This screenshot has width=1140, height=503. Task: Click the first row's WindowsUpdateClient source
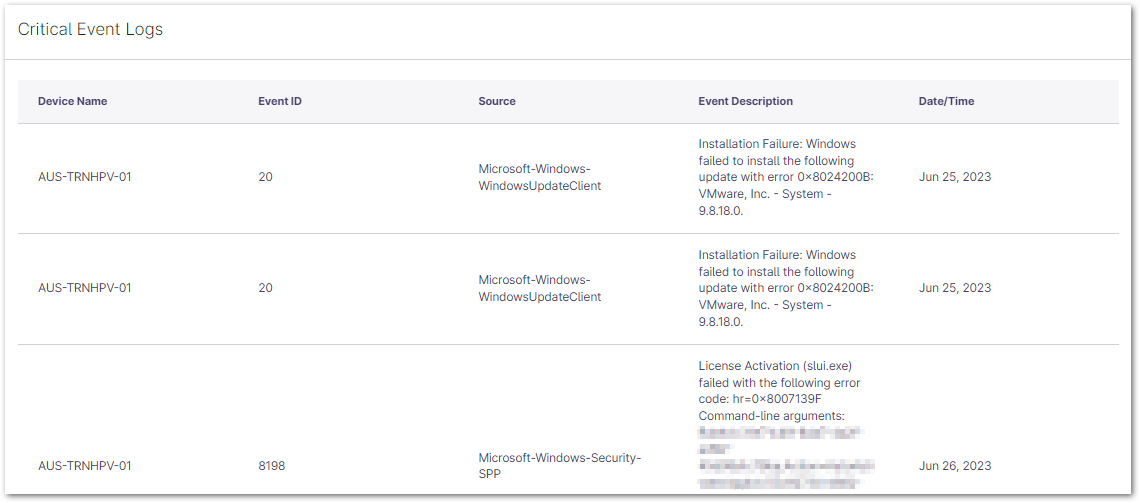tap(539, 177)
